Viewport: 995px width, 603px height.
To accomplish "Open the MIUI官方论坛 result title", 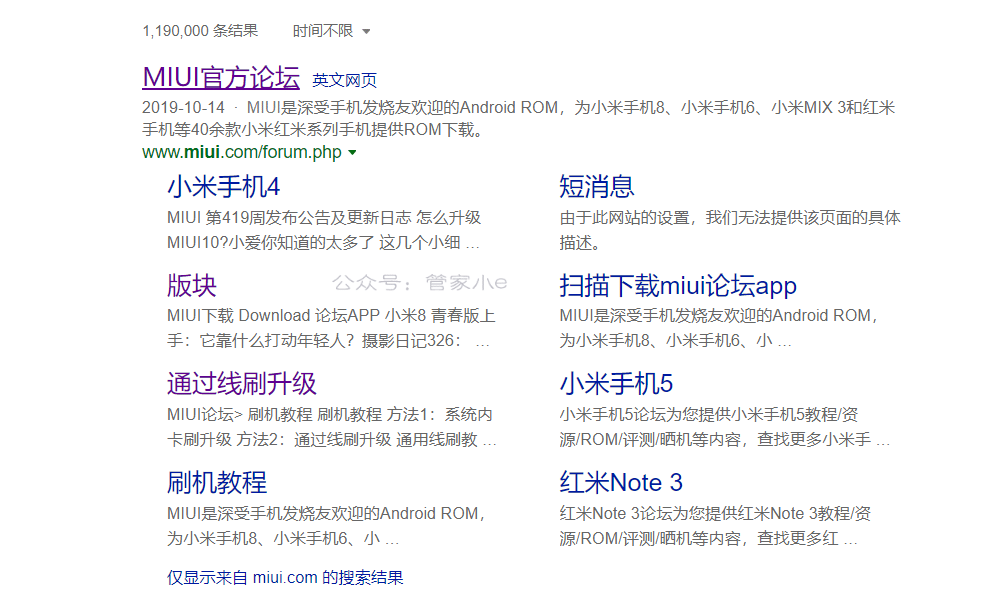I will (x=221, y=77).
